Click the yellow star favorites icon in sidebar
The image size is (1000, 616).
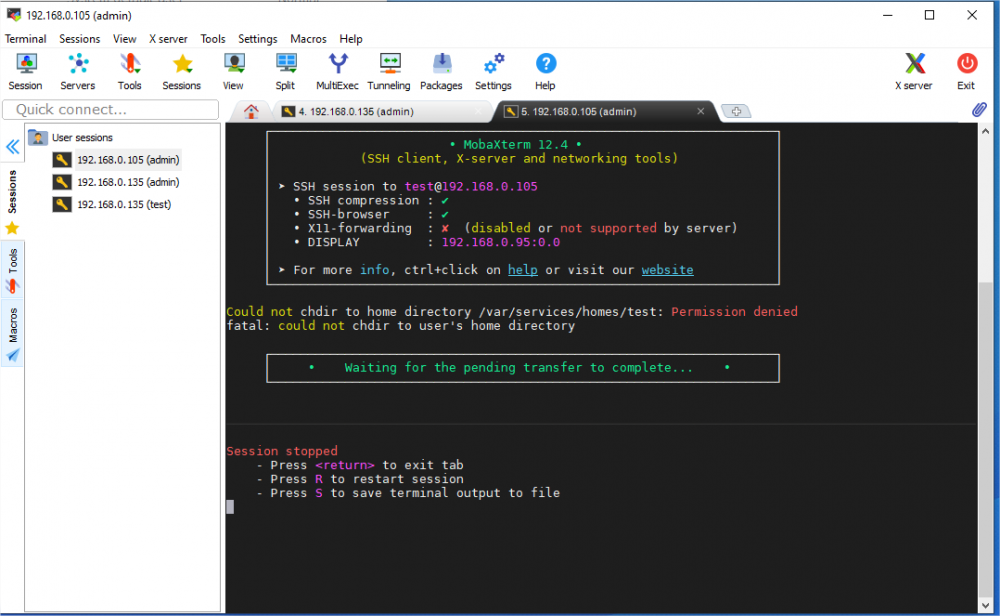tap(12, 228)
